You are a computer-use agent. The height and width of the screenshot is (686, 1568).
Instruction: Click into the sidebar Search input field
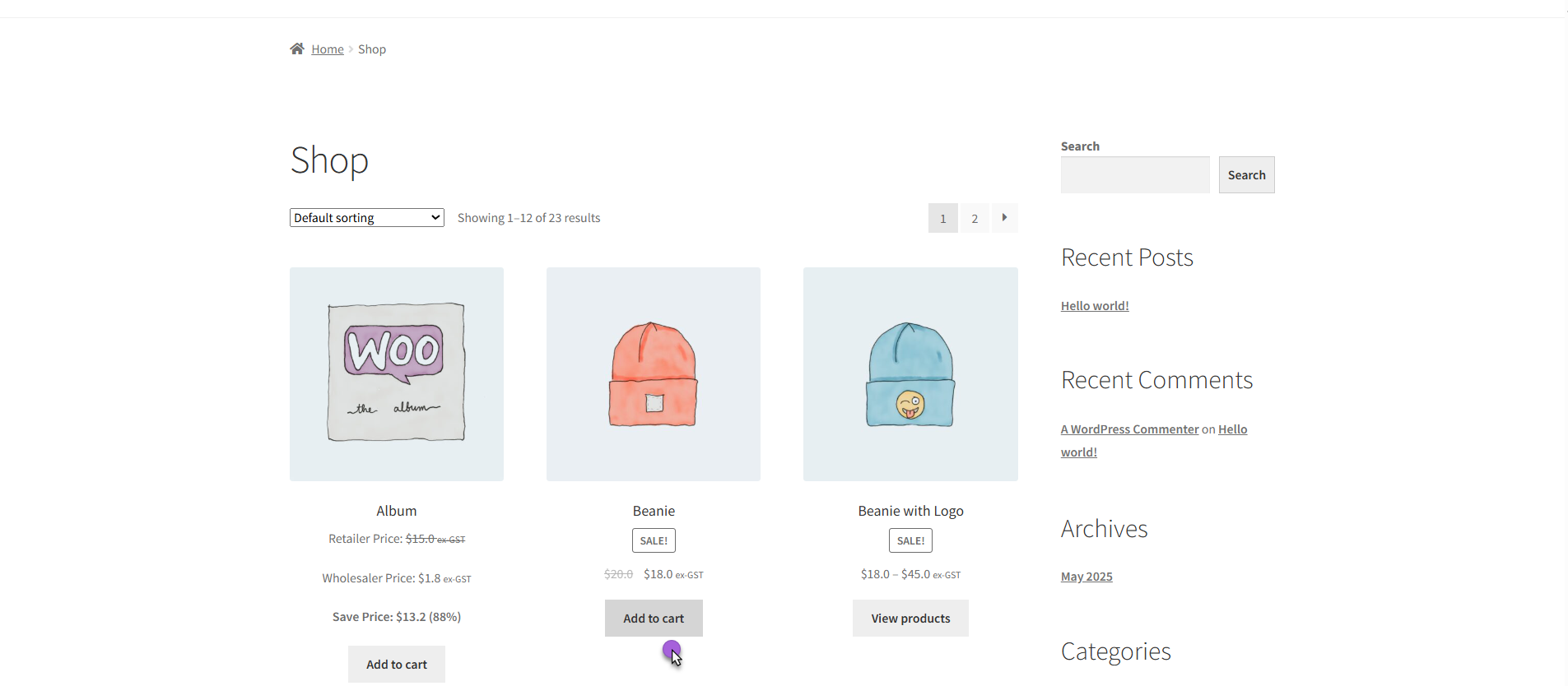tap(1135, 175)
